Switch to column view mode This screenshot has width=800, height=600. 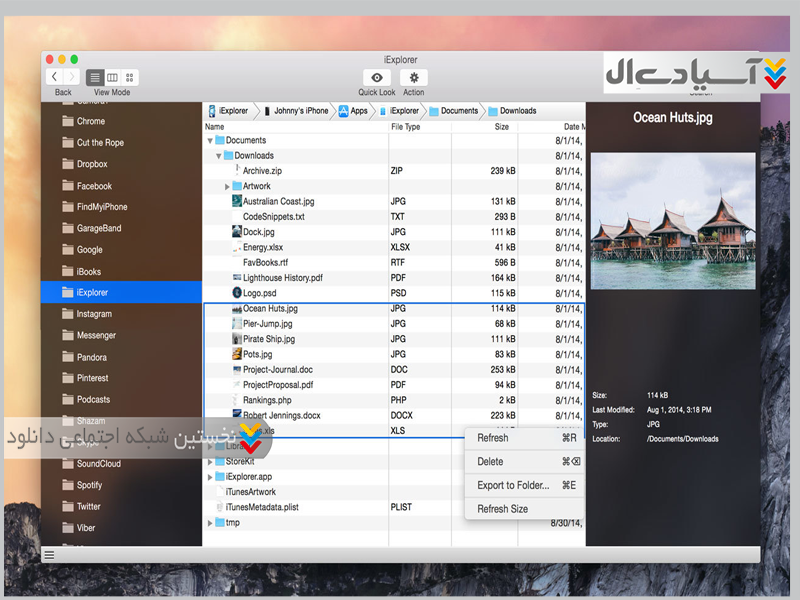point(113,77)
